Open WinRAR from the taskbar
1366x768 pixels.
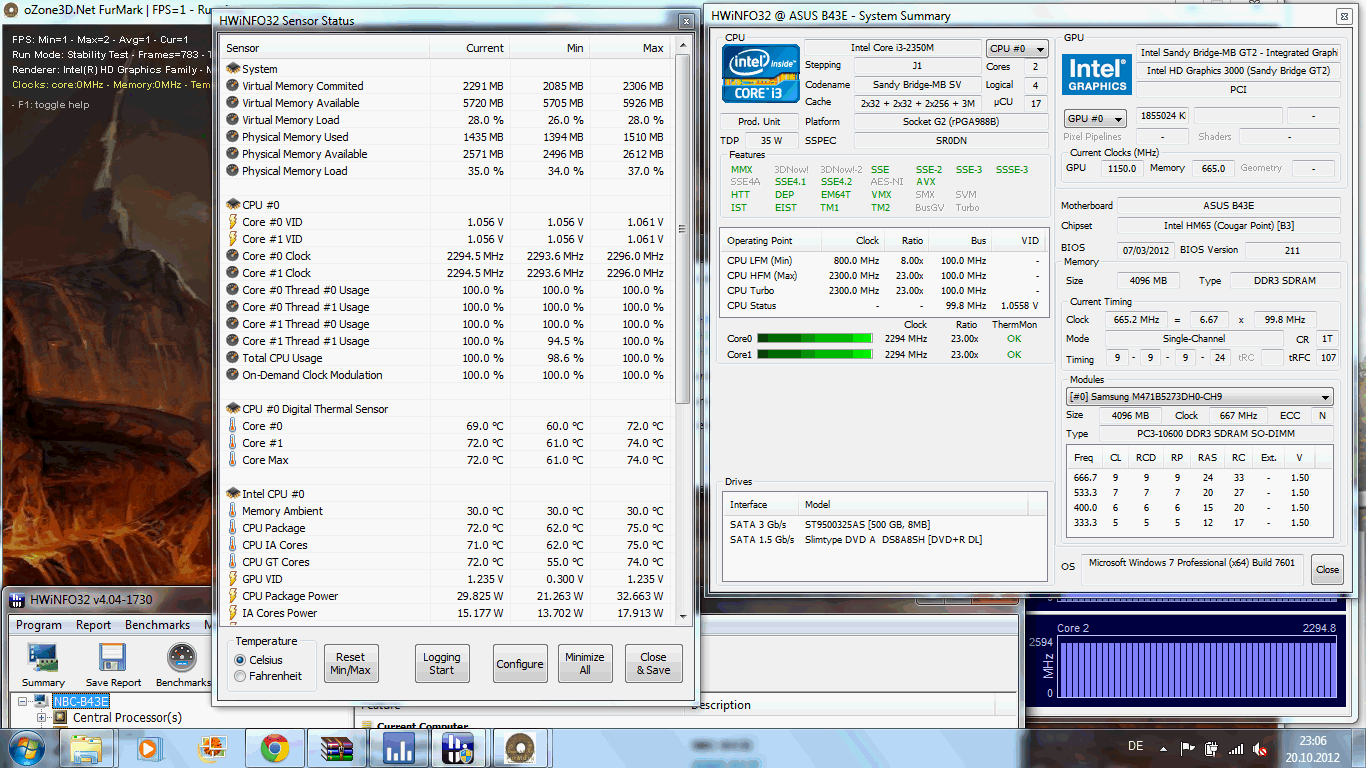337,748
